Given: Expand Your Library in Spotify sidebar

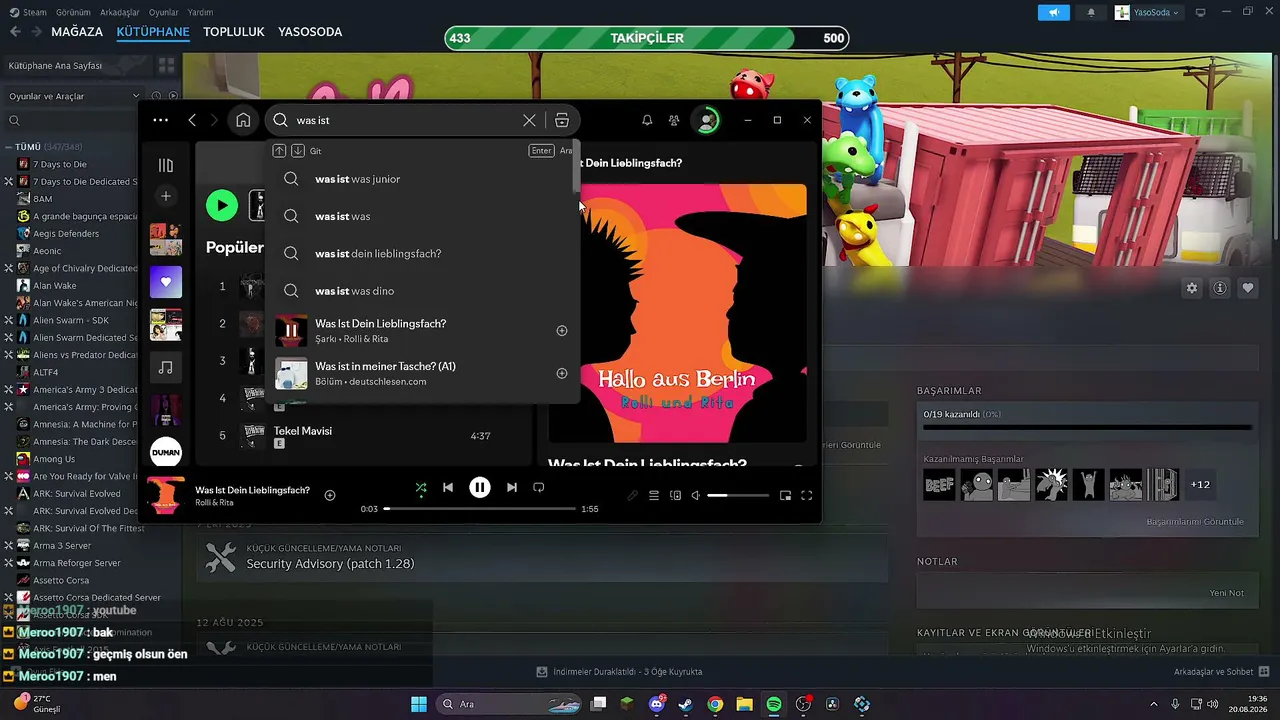Looking at the screenshot, I should click(166, 165).
